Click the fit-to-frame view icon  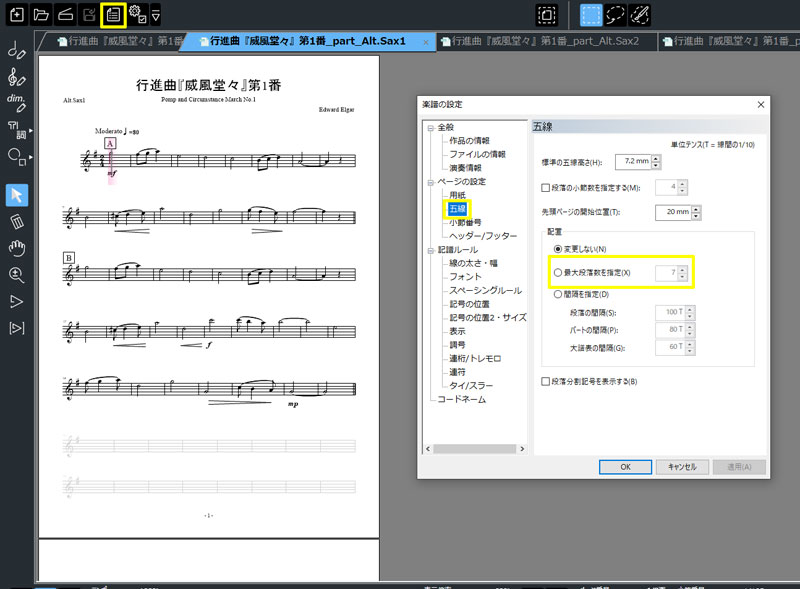(546, 15)
